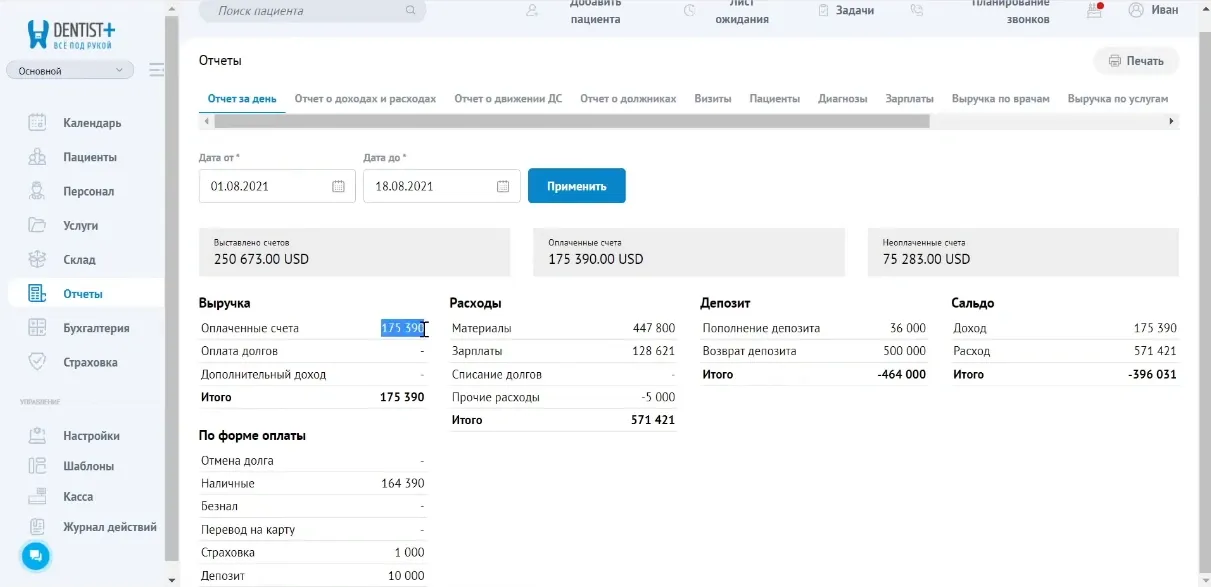Click the Выставлено счетов summary card
This screenshot has width=1211, height=587.
point(355,252)
